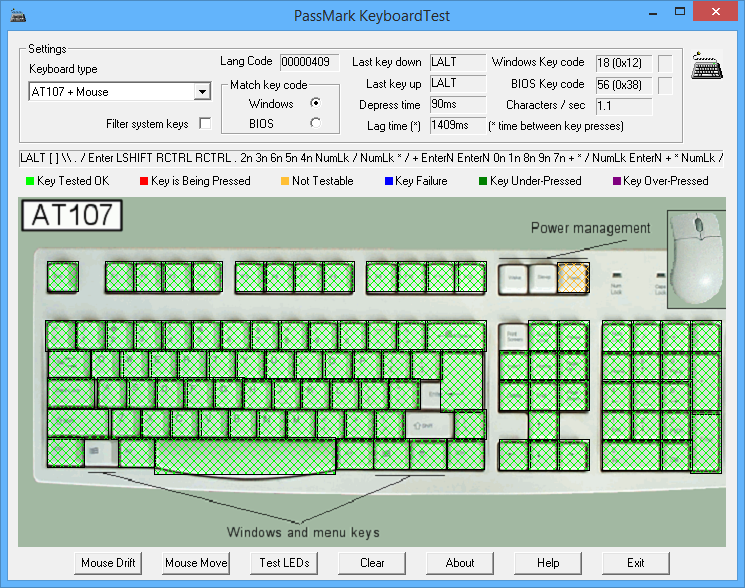
Task: Click the Windows Key code value 18 (0x12)
Action: point(624,63)
